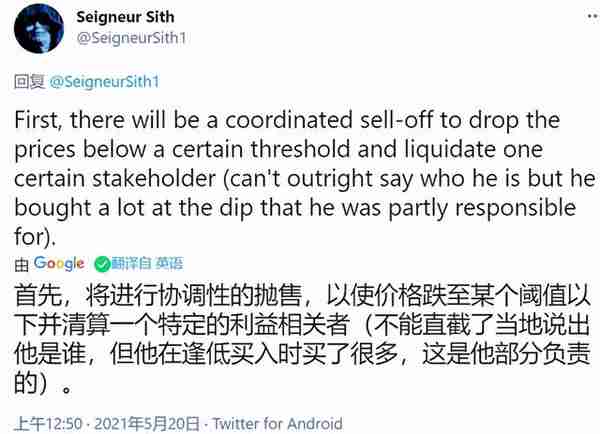Click the @SeigneurSith1 reply mention link
600x434 pixels.
[x=104, y=82]
